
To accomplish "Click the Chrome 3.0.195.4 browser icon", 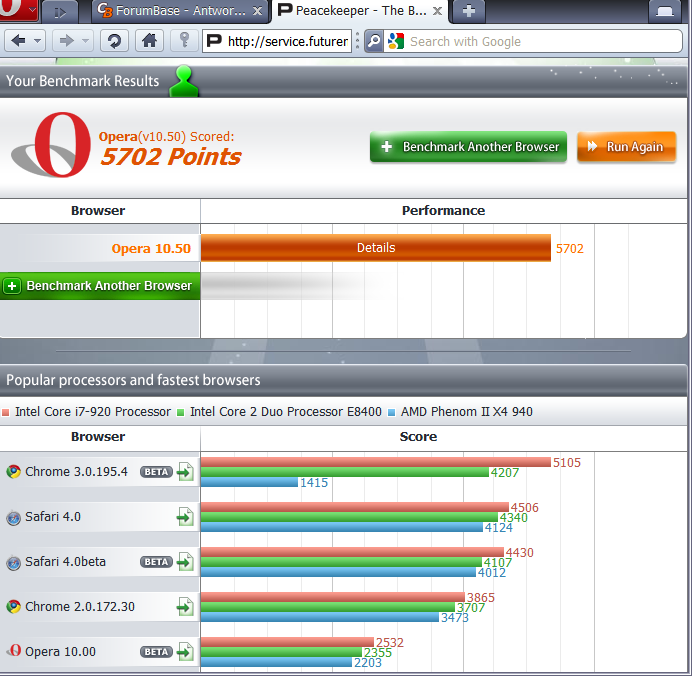I will click(x=14, y=472).
